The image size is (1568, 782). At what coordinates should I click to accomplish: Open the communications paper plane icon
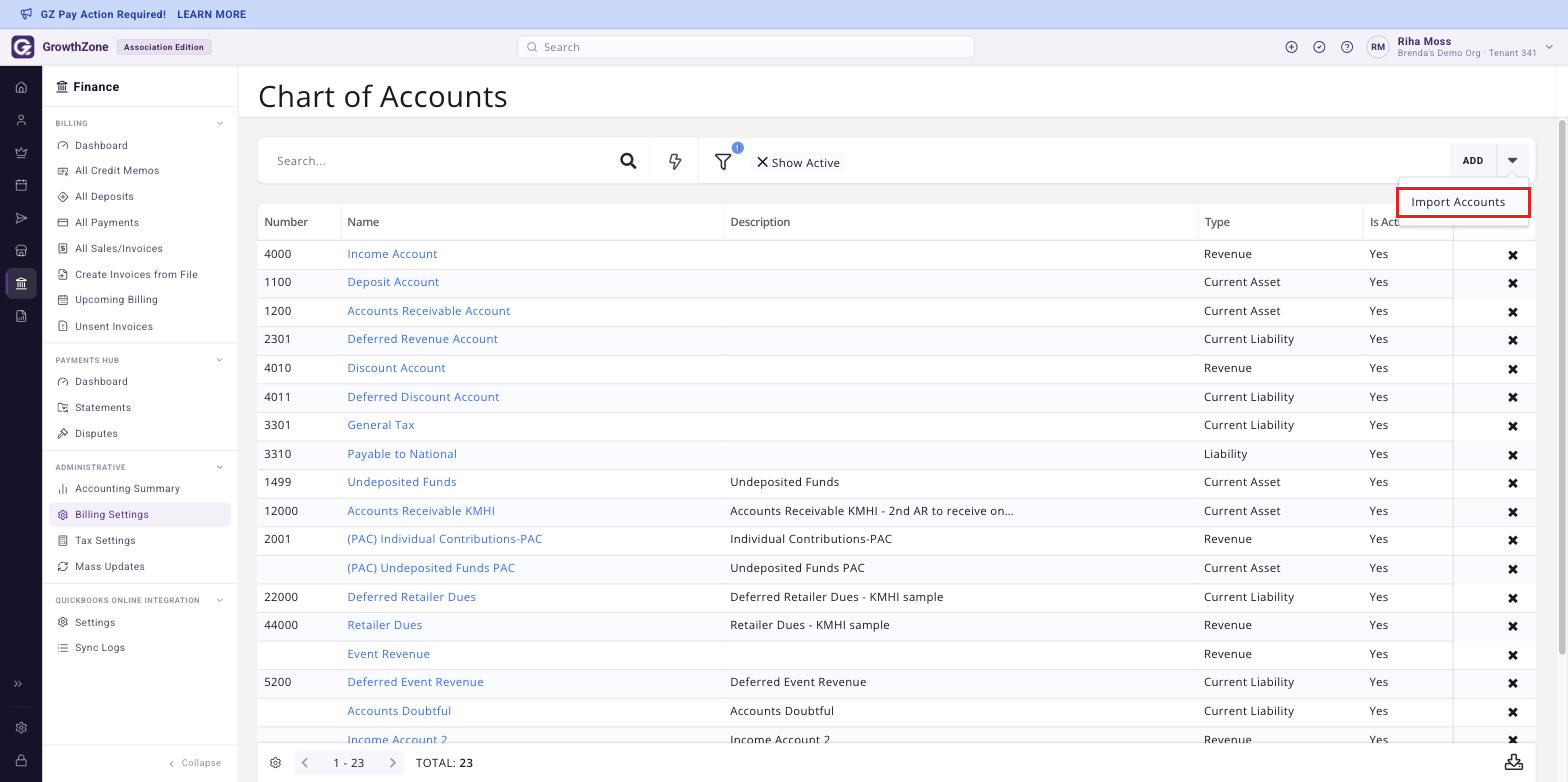pyautogui.click(x=21, y=218)
